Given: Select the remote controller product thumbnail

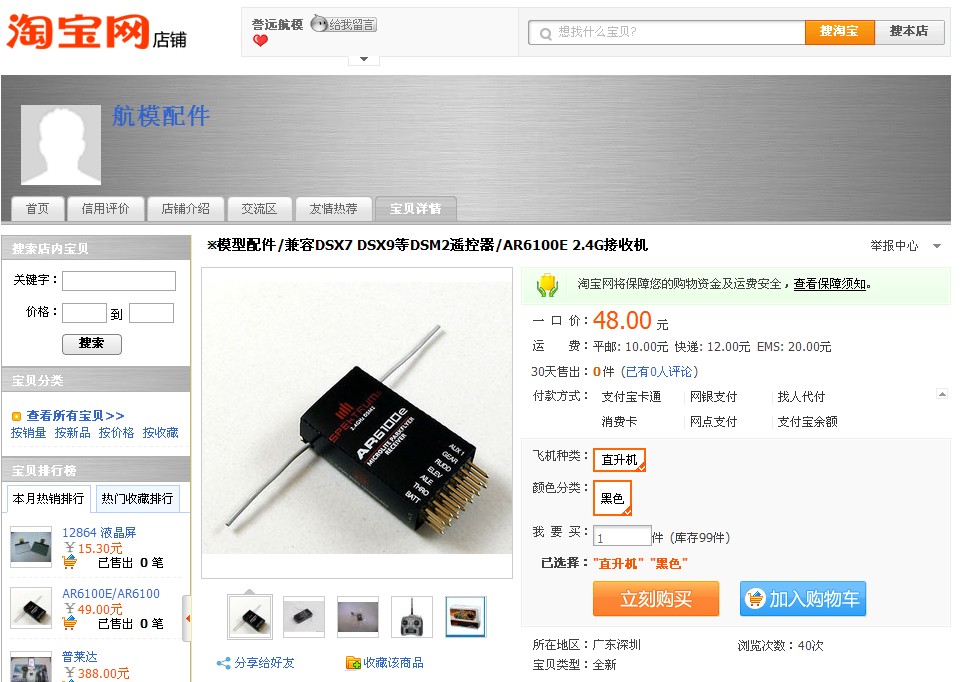Looking at the screenshot, I should click(411, 617).
